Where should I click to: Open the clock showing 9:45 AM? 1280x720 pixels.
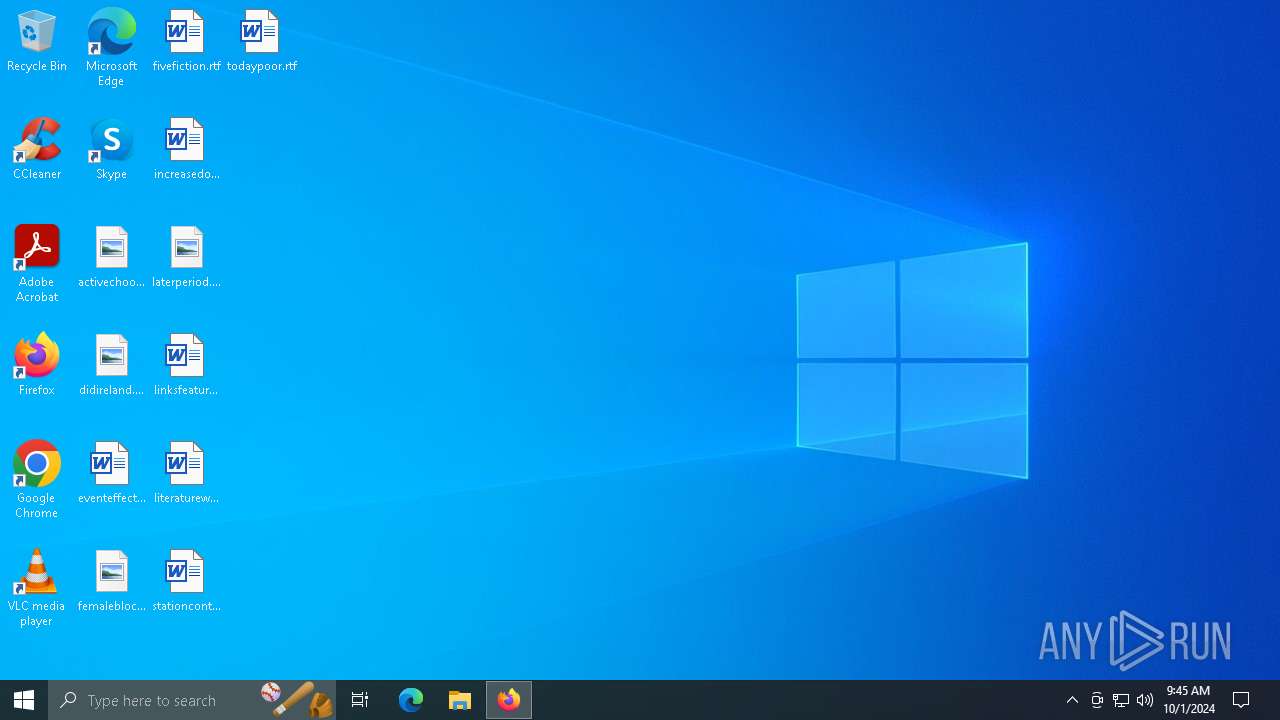click(1189, 700)
